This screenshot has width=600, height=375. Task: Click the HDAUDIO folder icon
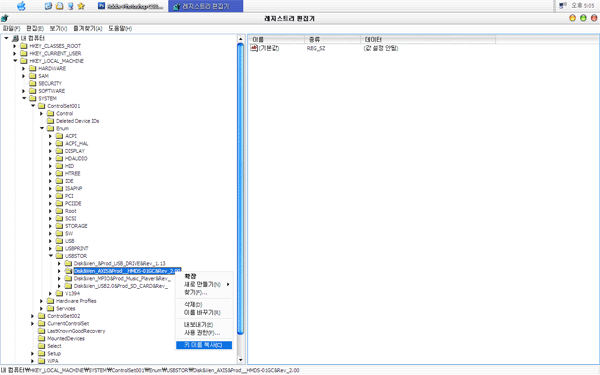[59, 158]
